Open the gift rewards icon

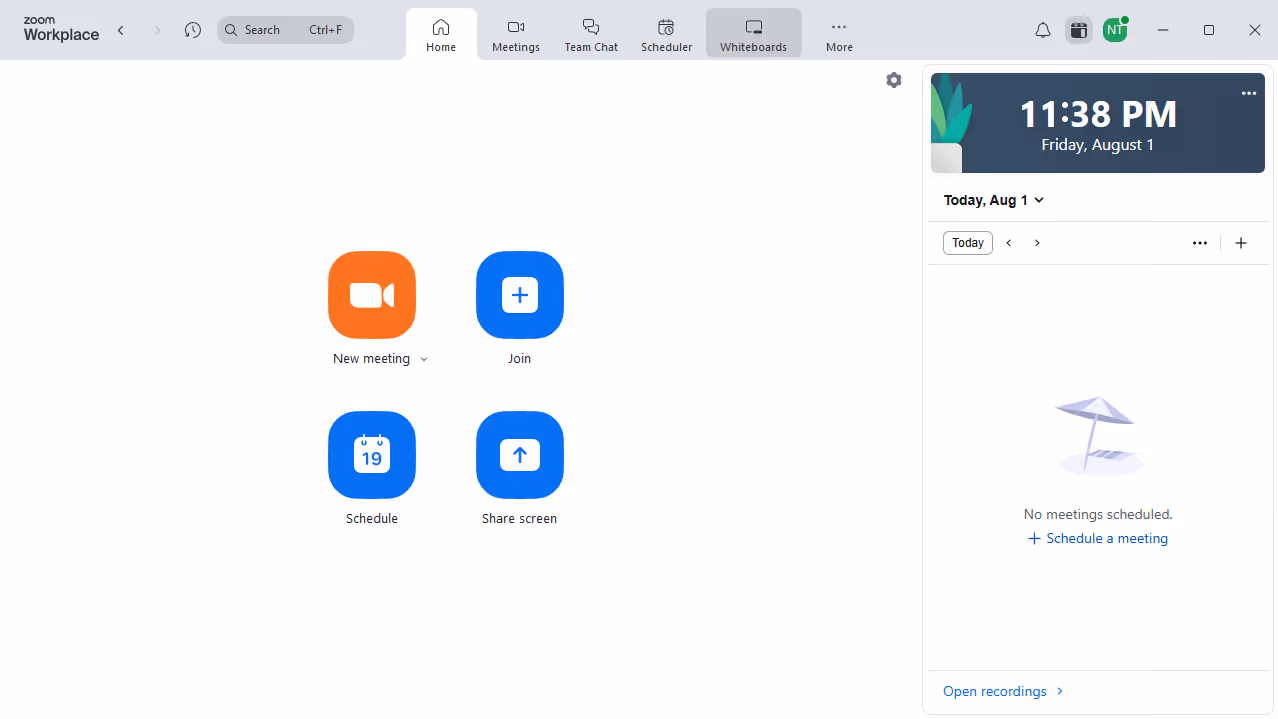tap(1078, 30)
